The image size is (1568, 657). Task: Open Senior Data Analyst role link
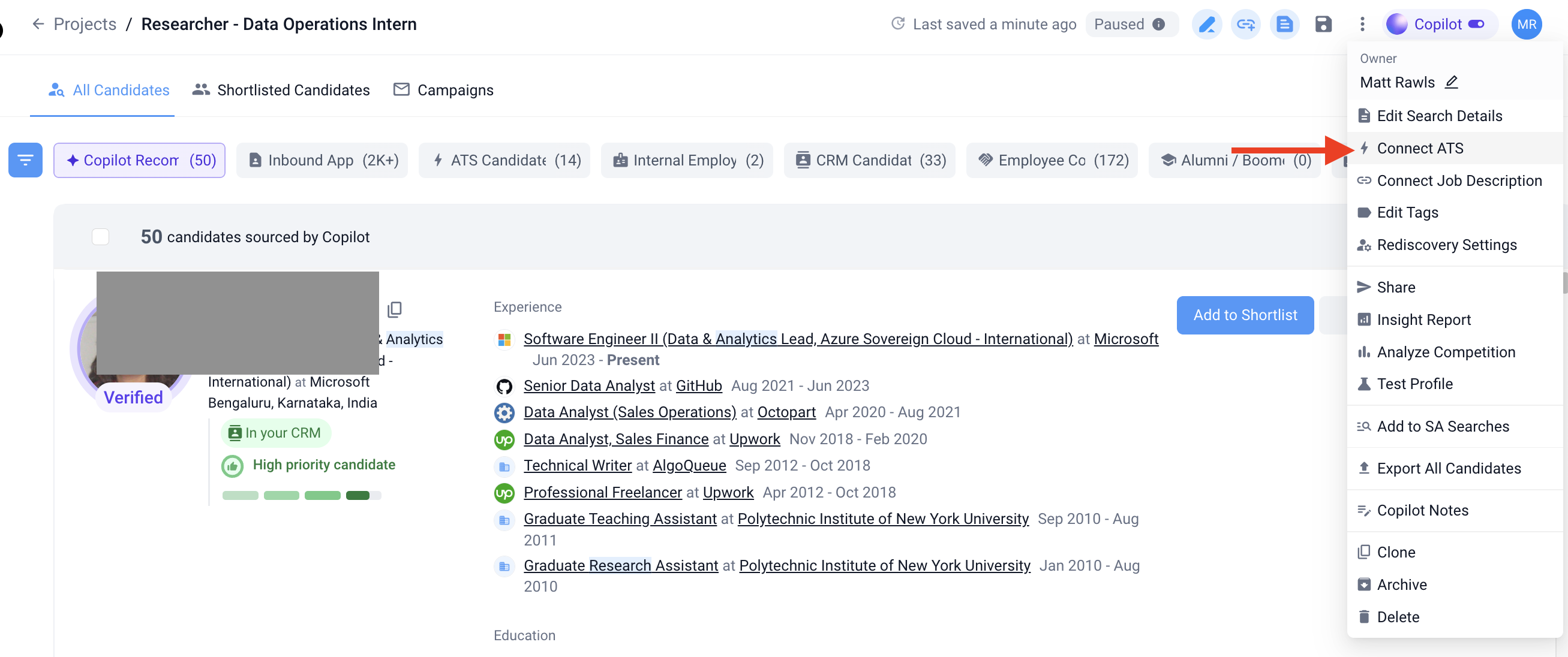coord(589,385)
